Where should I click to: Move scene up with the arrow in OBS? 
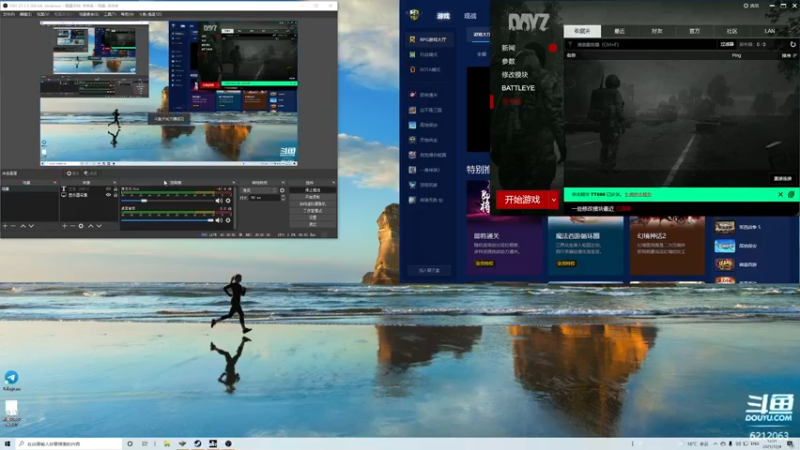pos(22,226)
